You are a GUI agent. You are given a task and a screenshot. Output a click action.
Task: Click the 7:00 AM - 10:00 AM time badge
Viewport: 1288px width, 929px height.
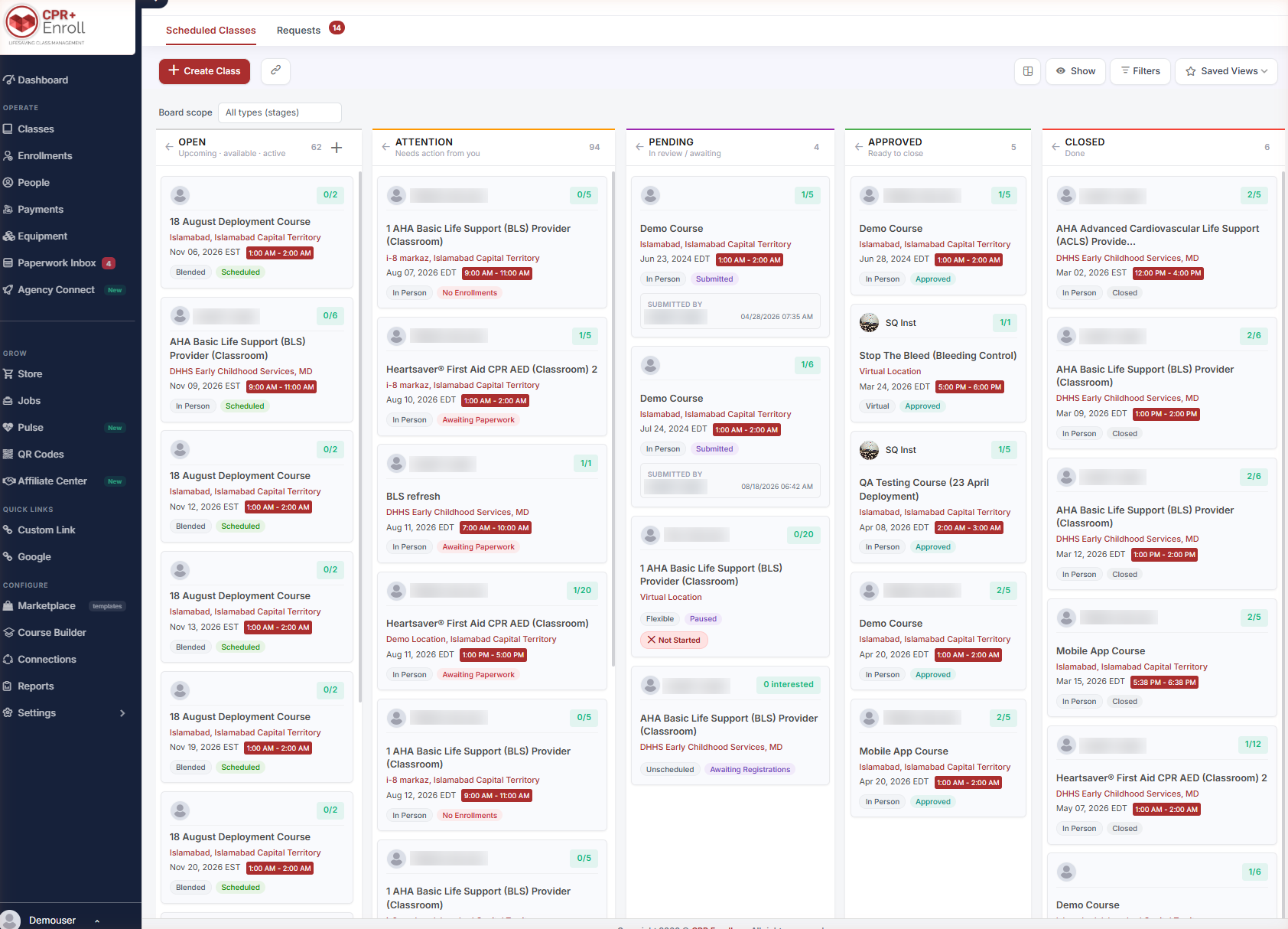496,528
